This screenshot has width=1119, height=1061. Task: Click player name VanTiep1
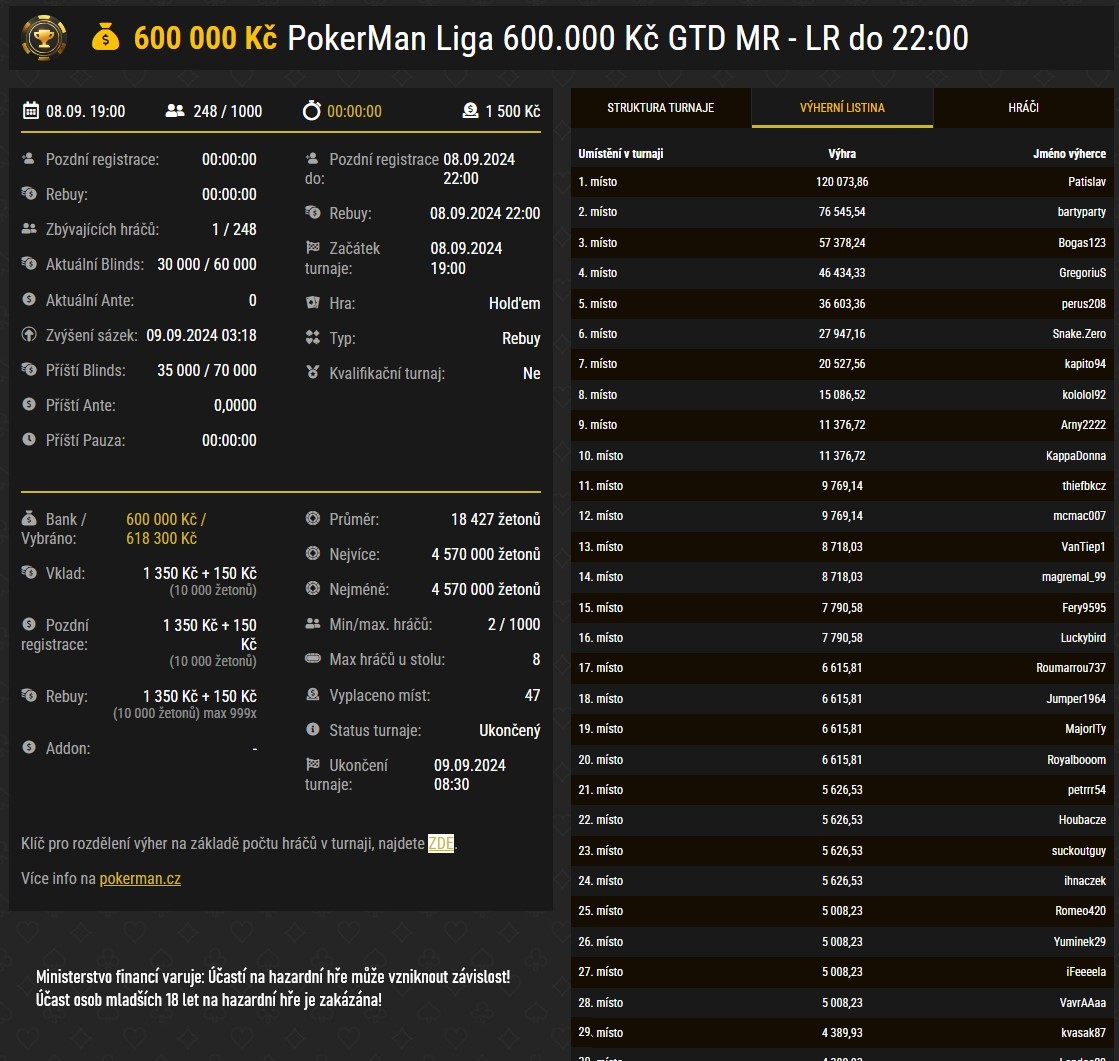1083,547
